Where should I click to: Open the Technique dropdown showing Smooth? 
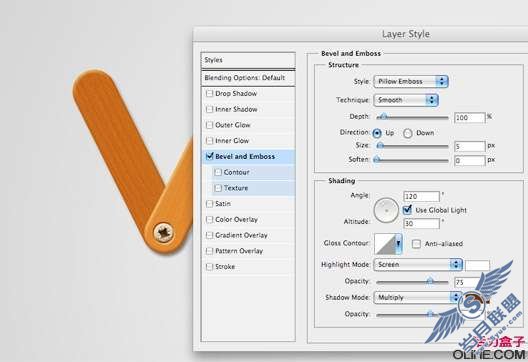[406, 100]
